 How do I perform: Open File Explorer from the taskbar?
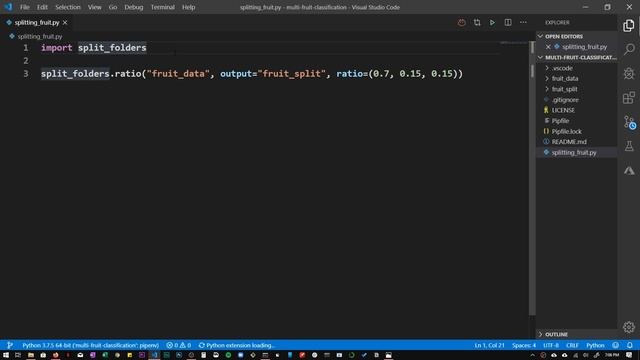[31, 355]
